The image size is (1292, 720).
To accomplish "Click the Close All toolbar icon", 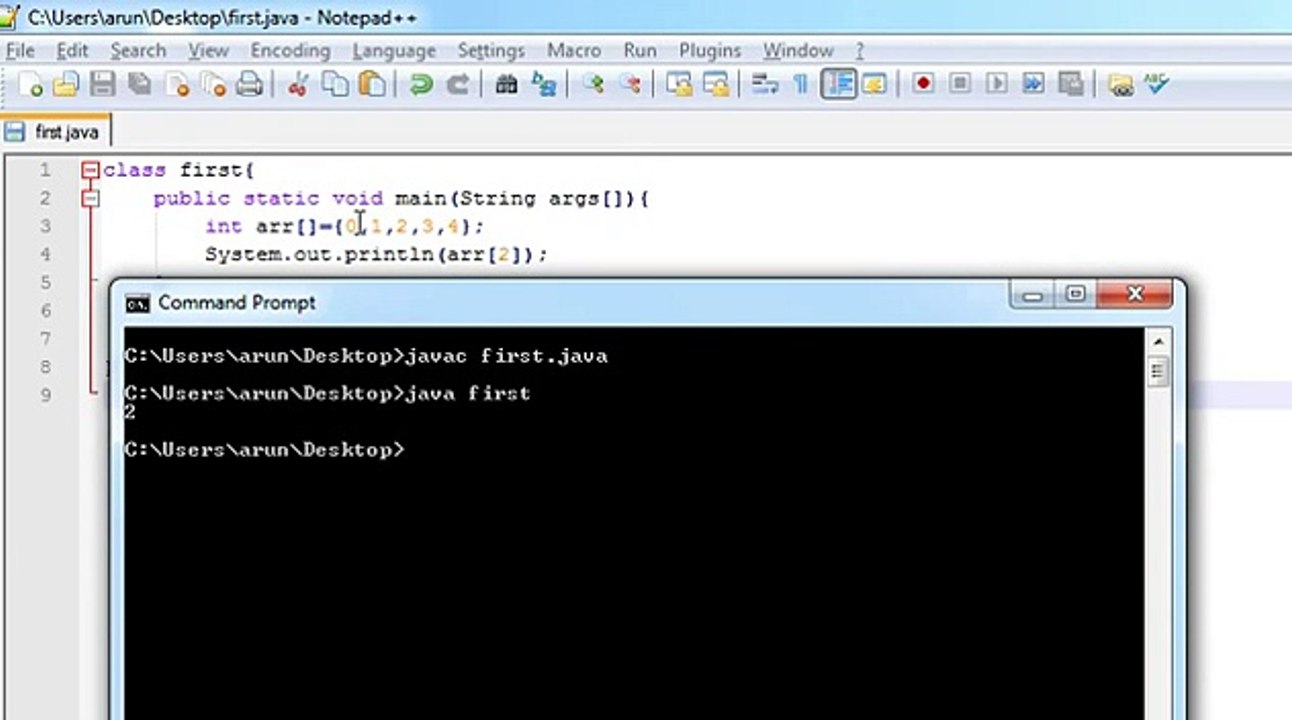I will 213,85.
